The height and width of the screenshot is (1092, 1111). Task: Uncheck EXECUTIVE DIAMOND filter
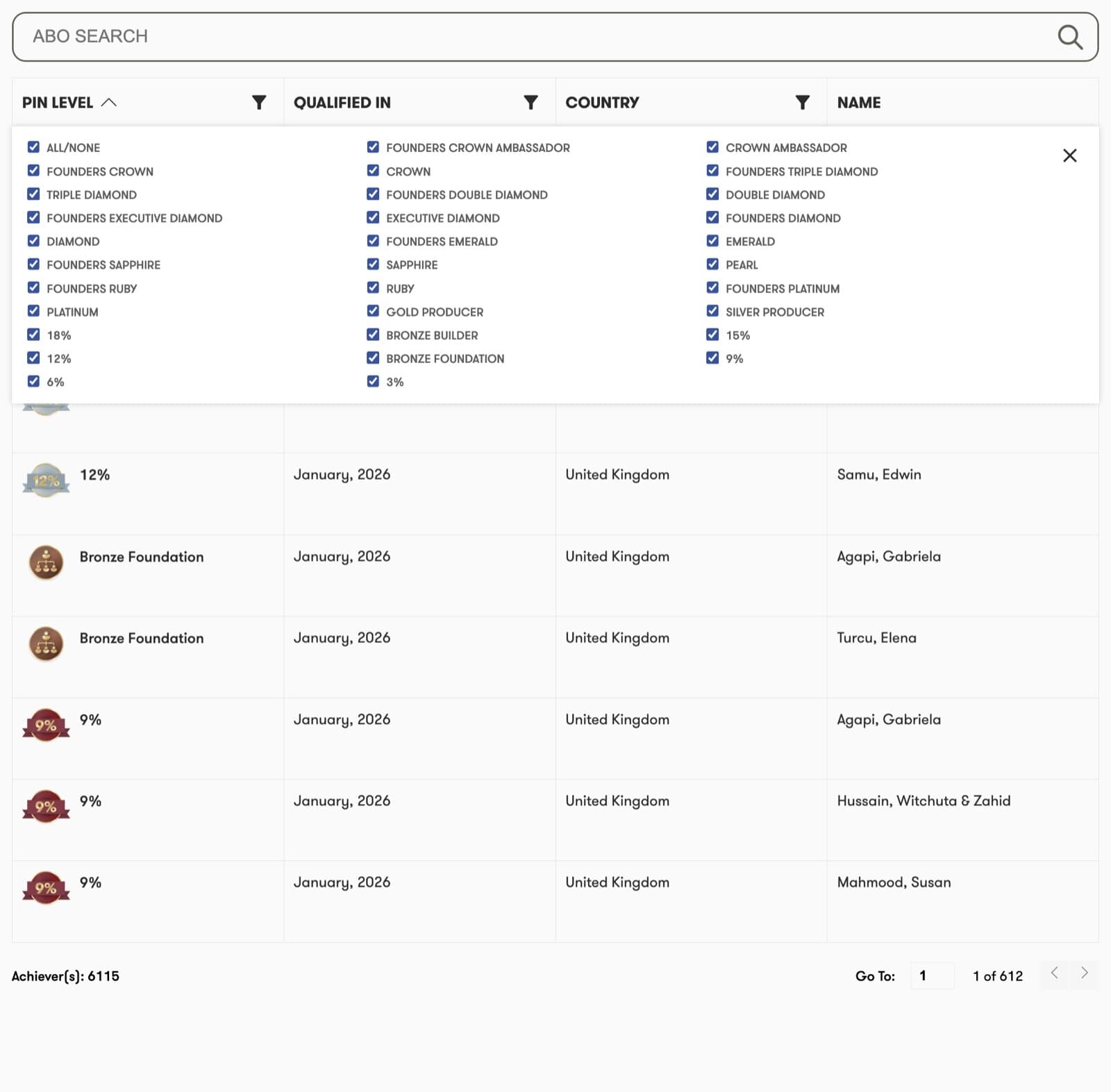(x=373, y=217)
